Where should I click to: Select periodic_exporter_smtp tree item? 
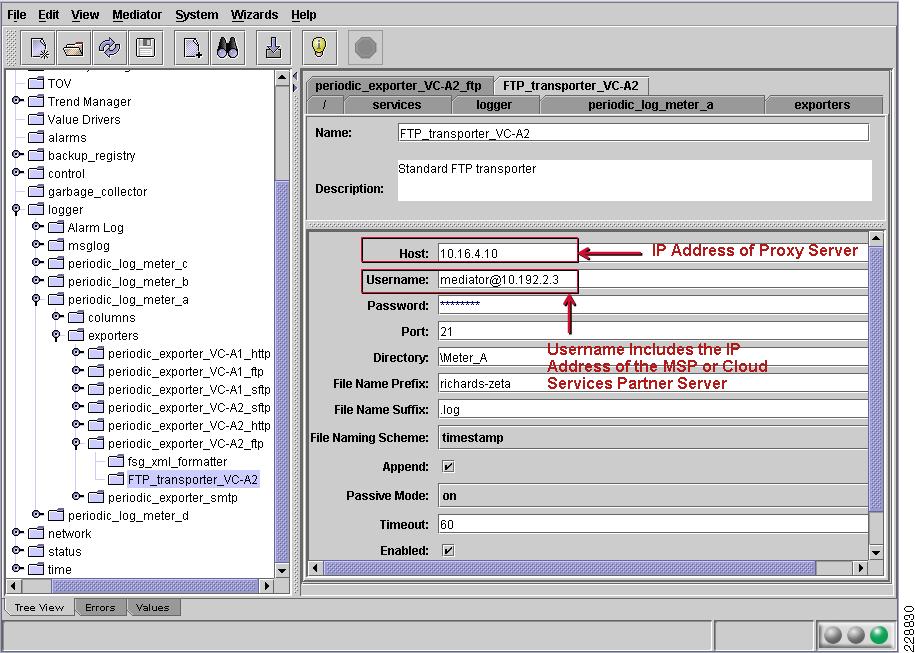173,498
